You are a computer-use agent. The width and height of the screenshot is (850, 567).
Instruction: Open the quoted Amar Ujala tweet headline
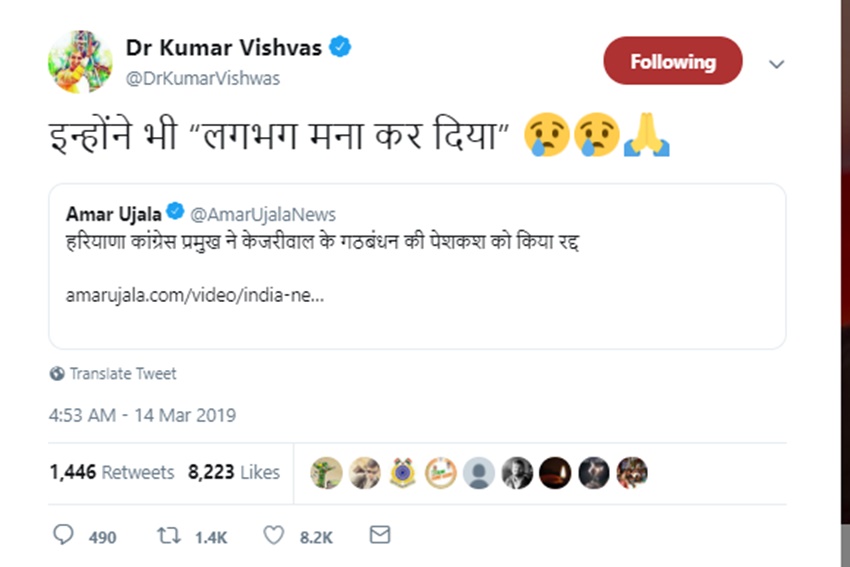tap(323, 243)
